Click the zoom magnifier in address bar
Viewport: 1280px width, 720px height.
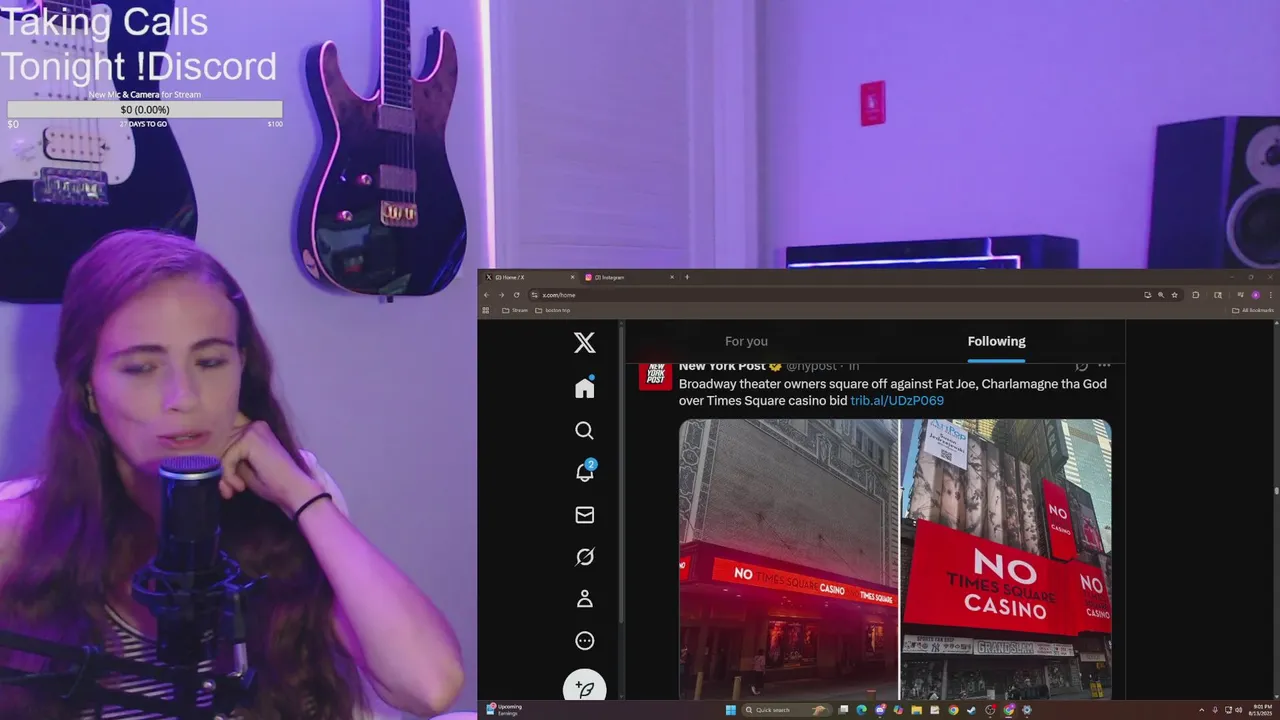click(1161, 295)
